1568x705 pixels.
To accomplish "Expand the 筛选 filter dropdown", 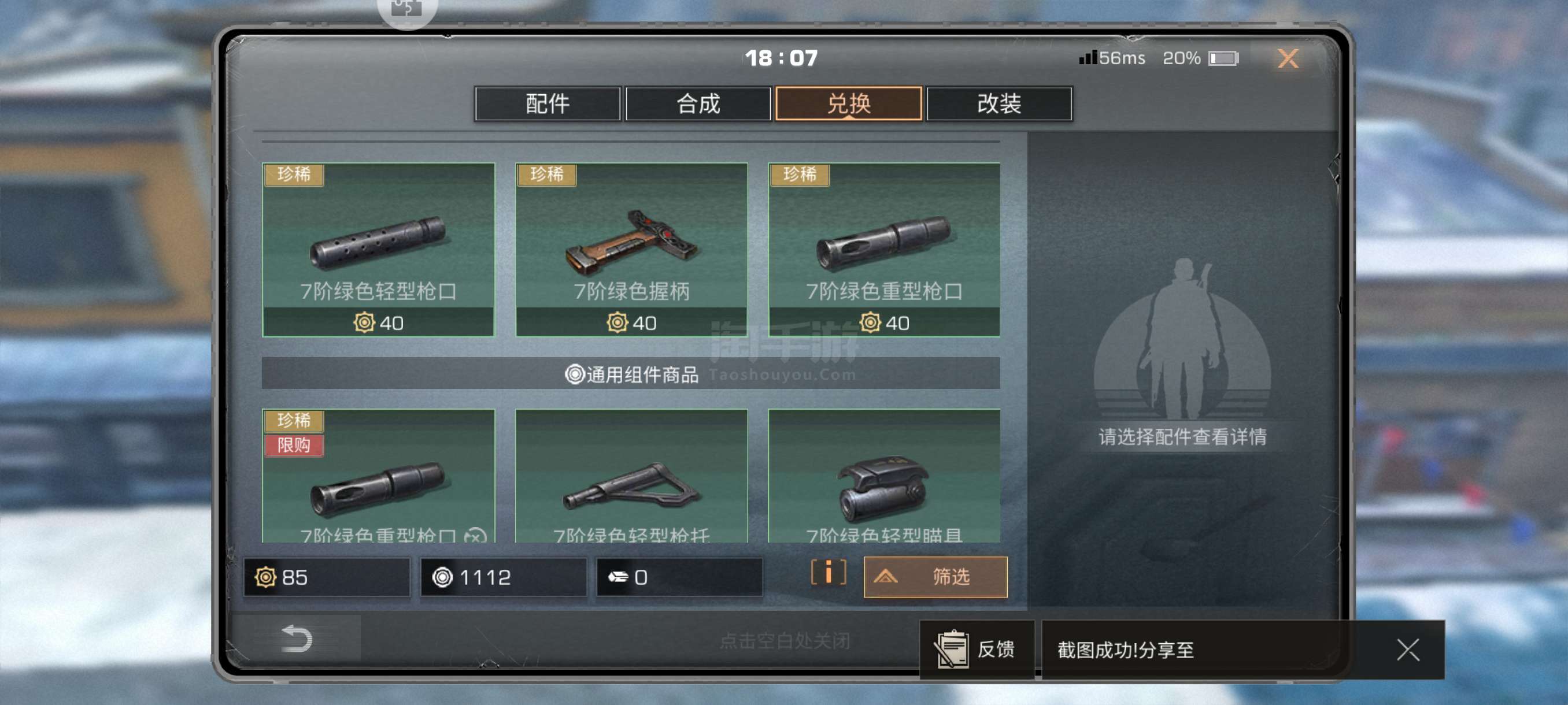I will point(935,576).
